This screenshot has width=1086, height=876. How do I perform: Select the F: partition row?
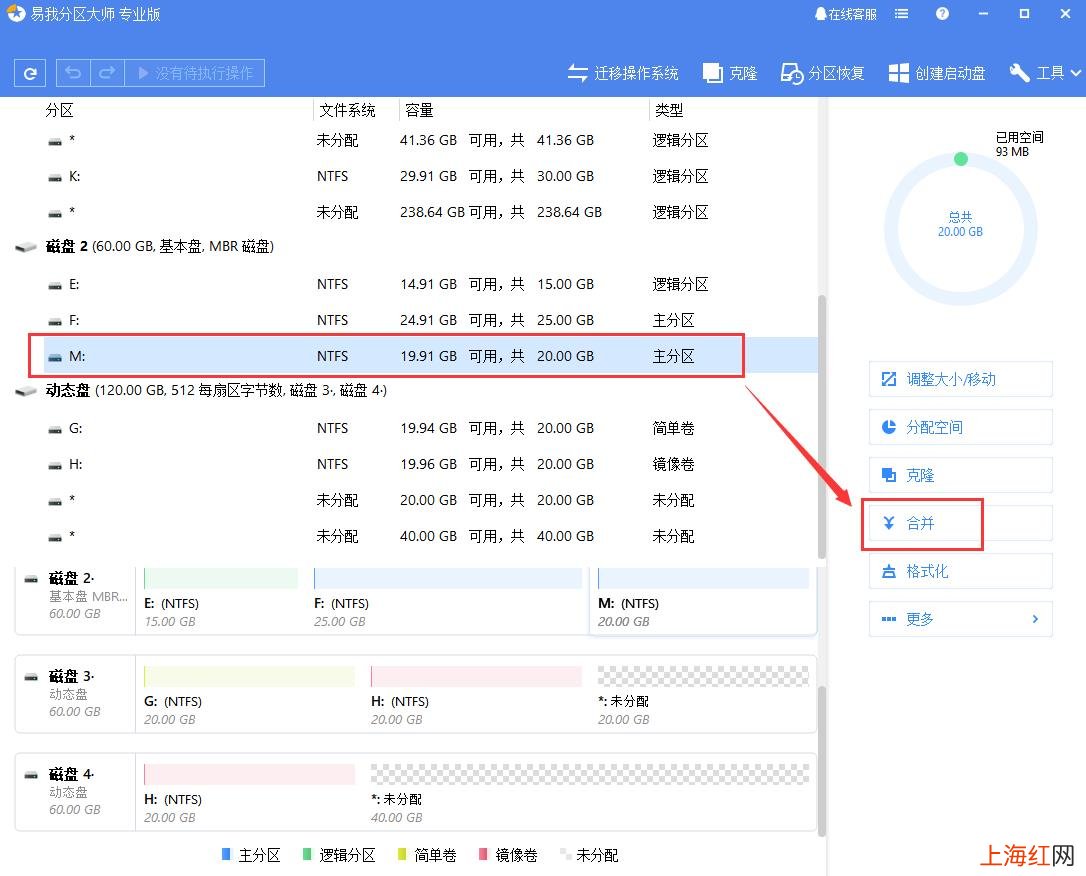coord(429,320)
